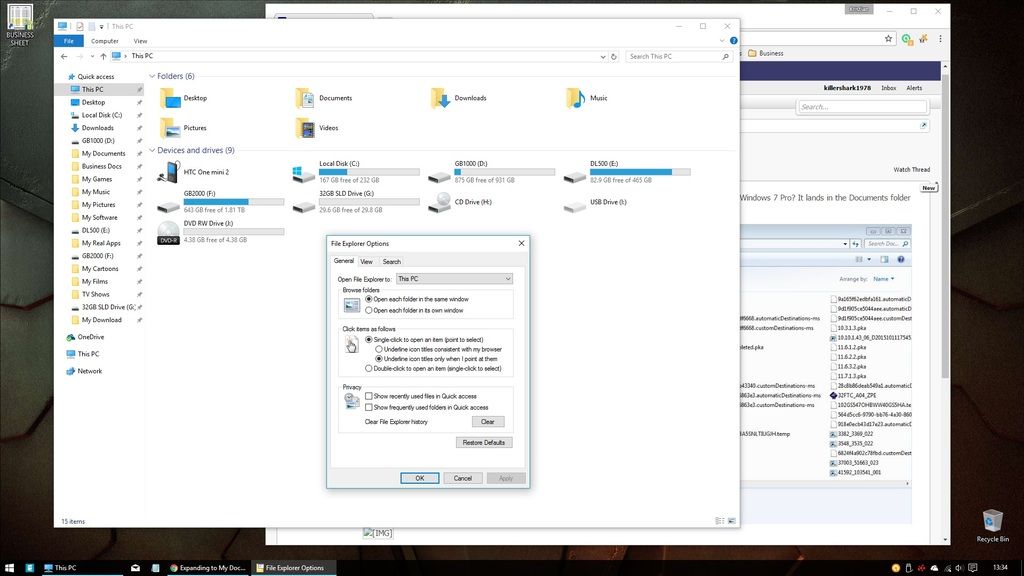Click the Search This PC field
Screen dimensions: 1024x576
pos(678,57)
